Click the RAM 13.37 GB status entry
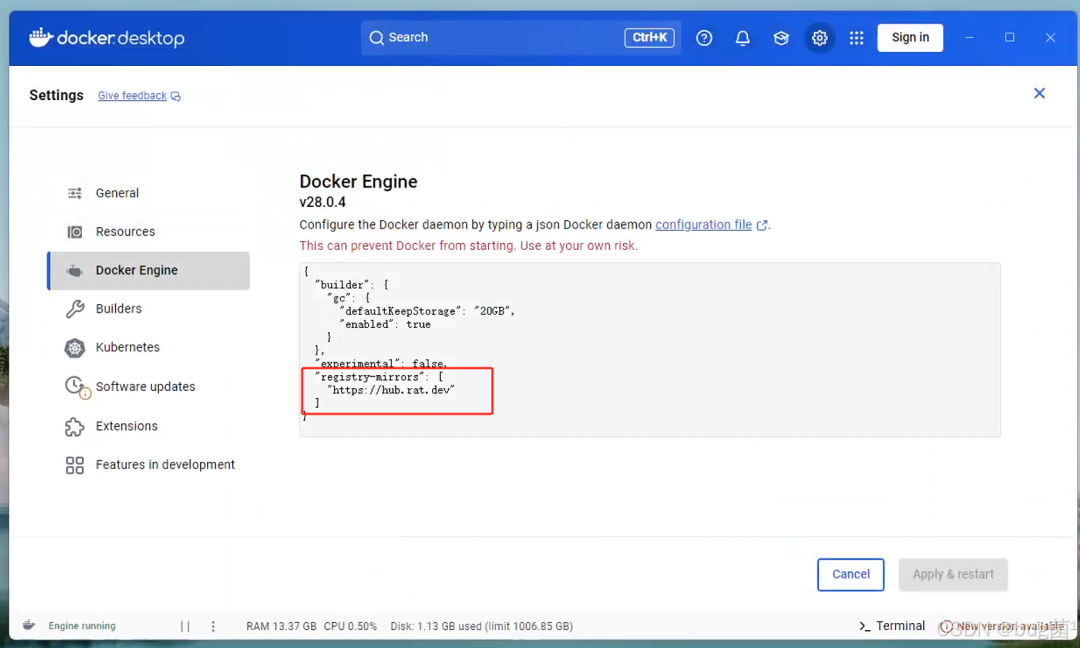This screenshot has width=1080, height=648. point(281,626)
